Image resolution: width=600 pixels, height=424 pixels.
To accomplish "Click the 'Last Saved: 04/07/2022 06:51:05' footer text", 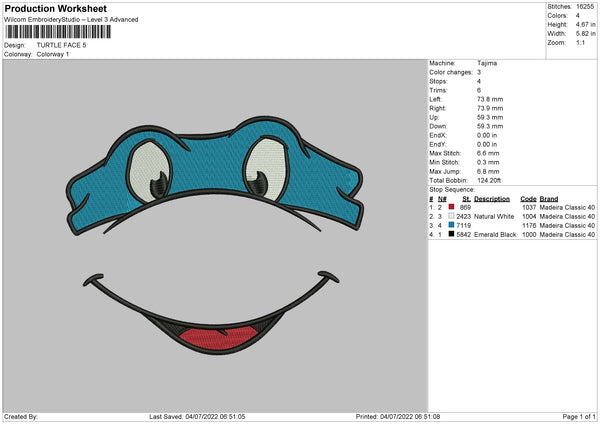I will point(197,416).
